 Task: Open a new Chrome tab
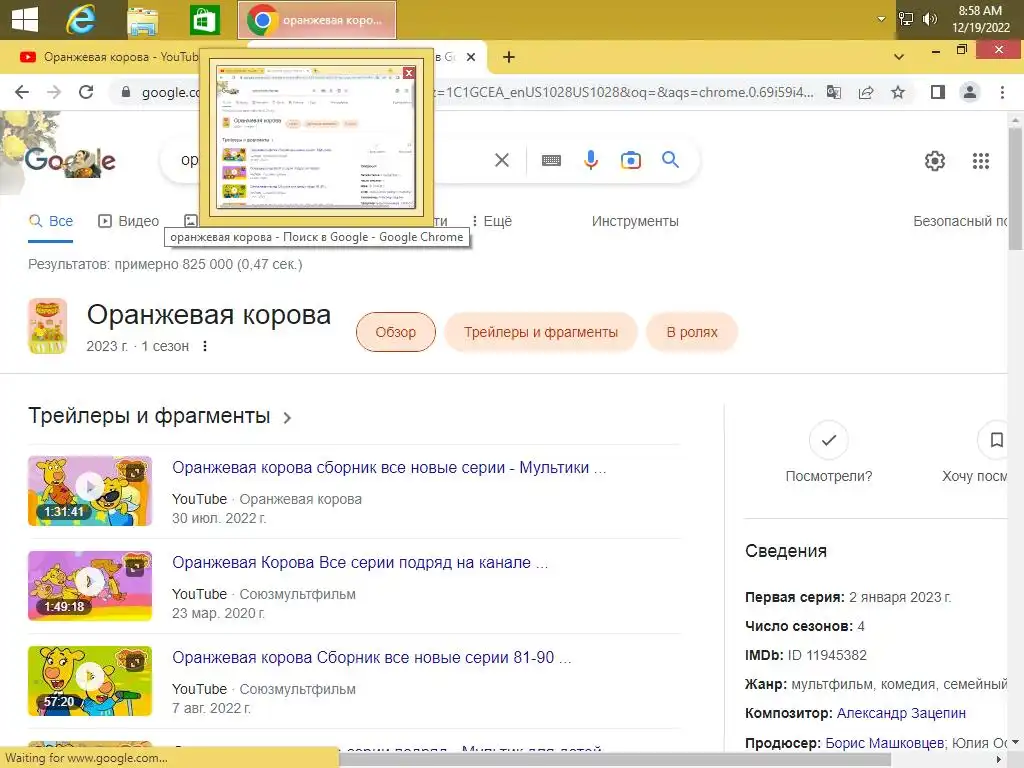click(509, 57)
